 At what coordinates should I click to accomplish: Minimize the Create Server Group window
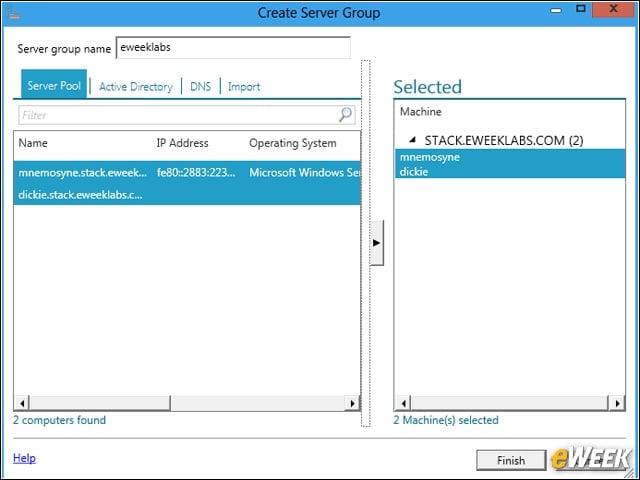click(x=556, y=10)
